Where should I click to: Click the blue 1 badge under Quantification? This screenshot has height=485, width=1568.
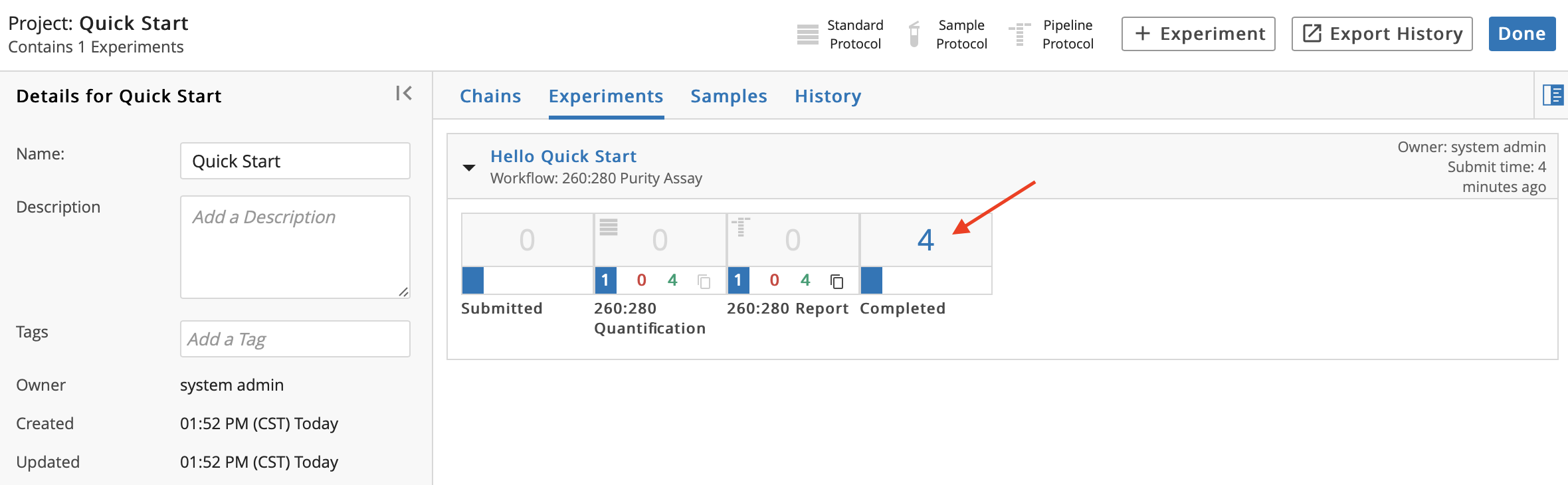[x=605, y=280]
